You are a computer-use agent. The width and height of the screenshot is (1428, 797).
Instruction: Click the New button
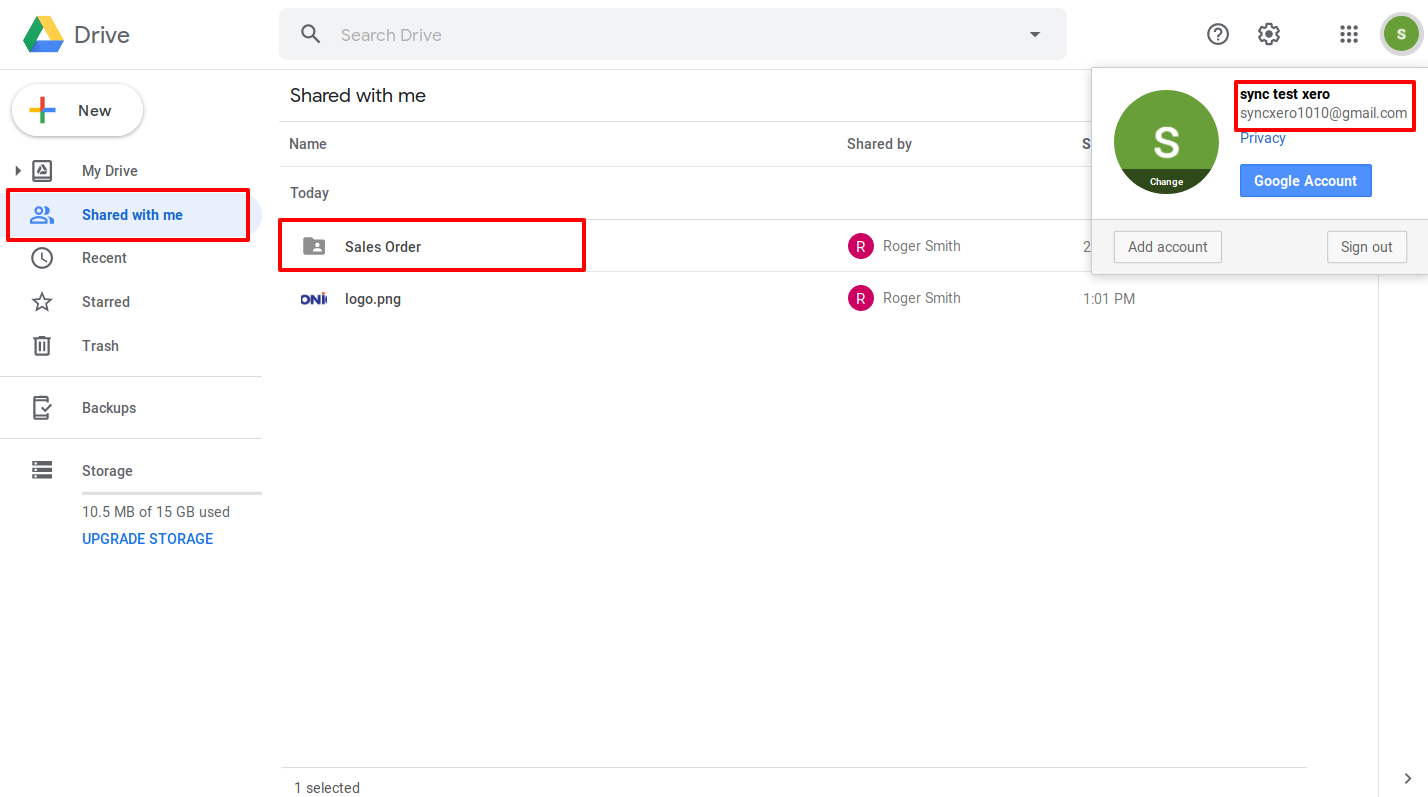[77, 111]
